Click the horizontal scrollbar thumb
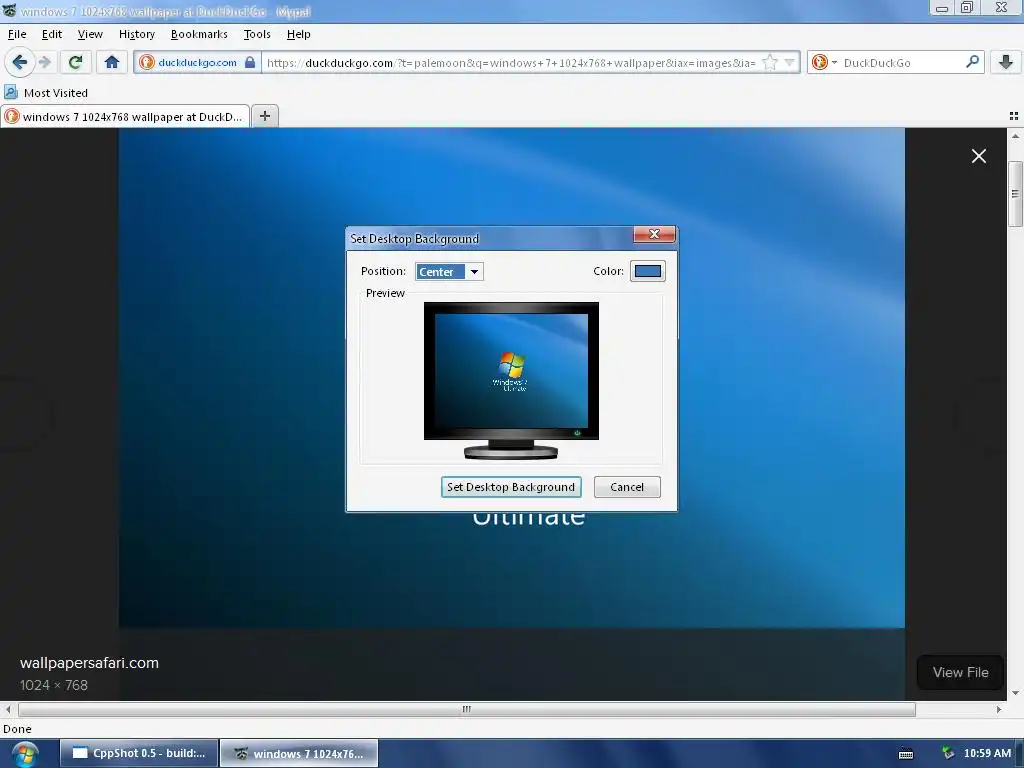 [x=466, y=709]
